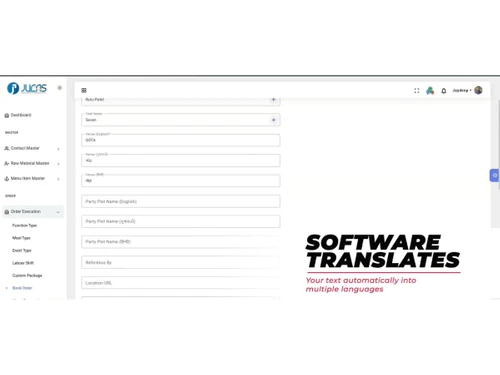This screenshot has width=500, height=375.
Task: Add new chef with the plus icon
Action: [x=273, y=120]
